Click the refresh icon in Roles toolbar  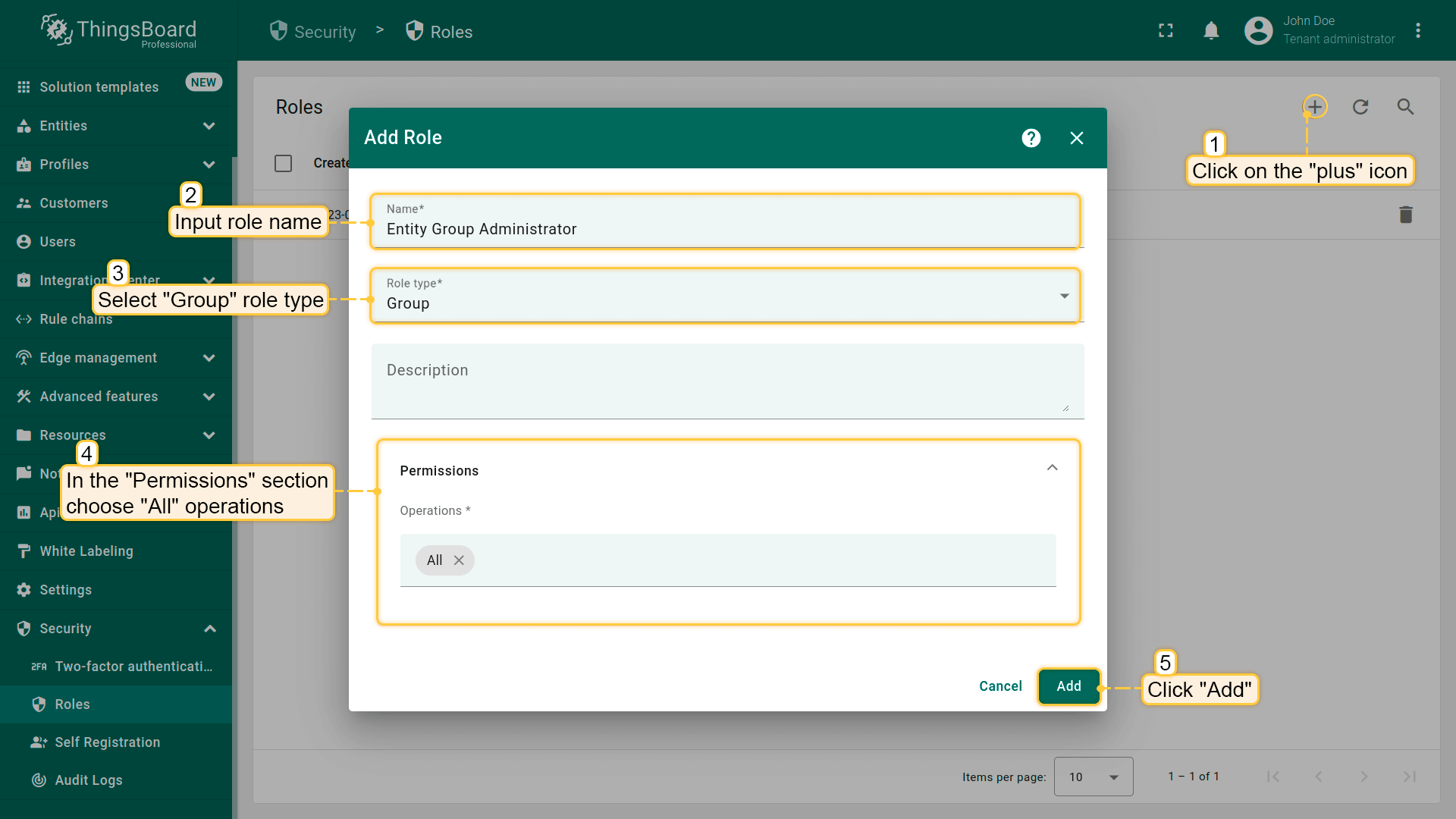(1360, 107)
